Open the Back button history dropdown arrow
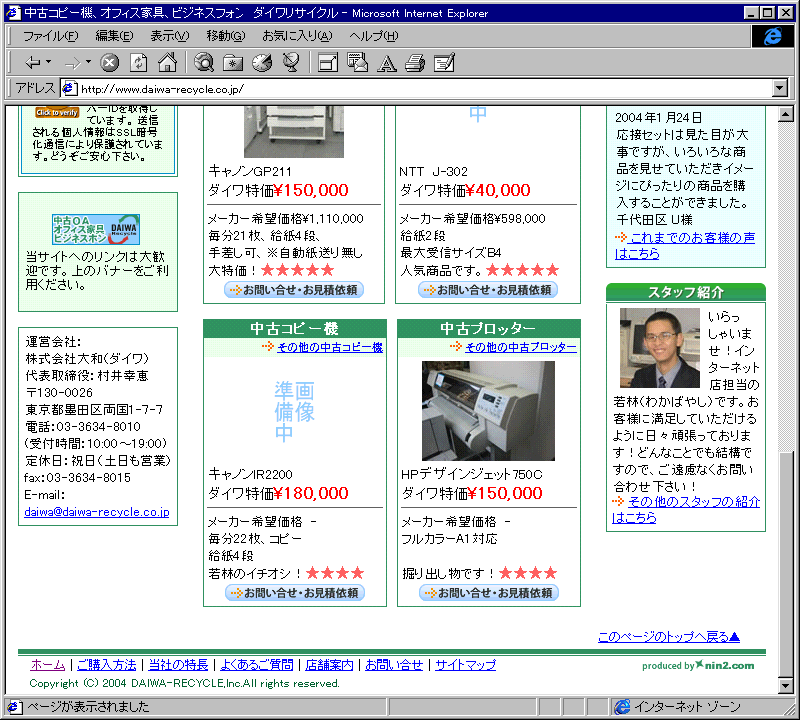Image resolution: width=800 pixels, height=720 pixels. tap(48, 62)
